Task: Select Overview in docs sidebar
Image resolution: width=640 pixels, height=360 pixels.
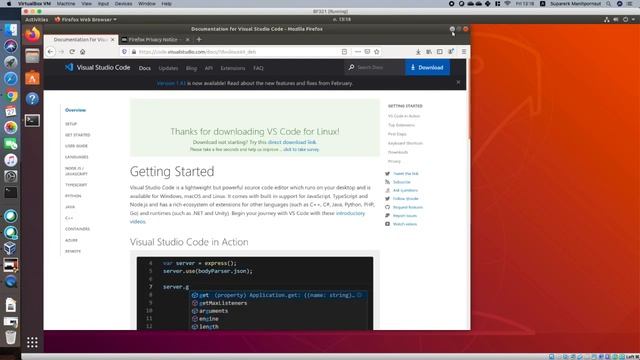Action: [x=76, y=110]
